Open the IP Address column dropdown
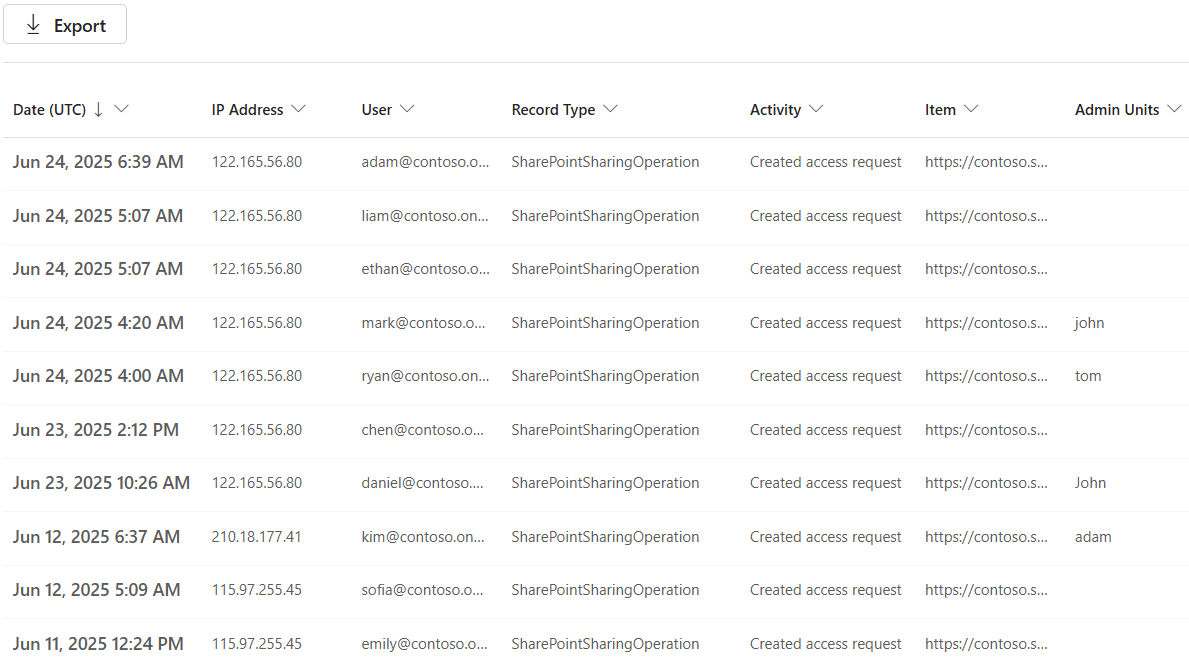The image size is (1189, 660). point(299,109)
